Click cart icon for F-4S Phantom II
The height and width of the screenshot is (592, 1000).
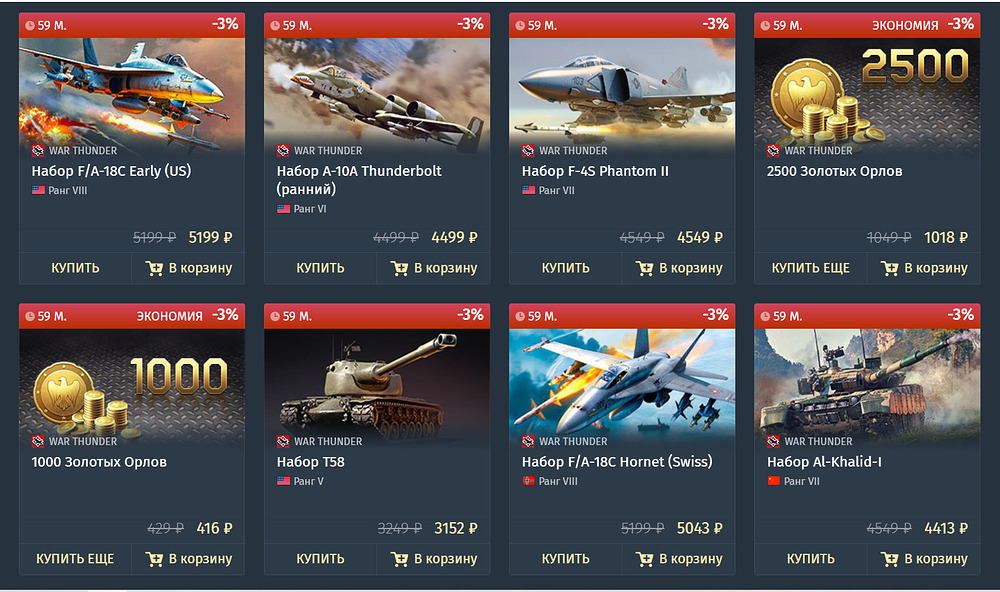click(x=644, y=269)
